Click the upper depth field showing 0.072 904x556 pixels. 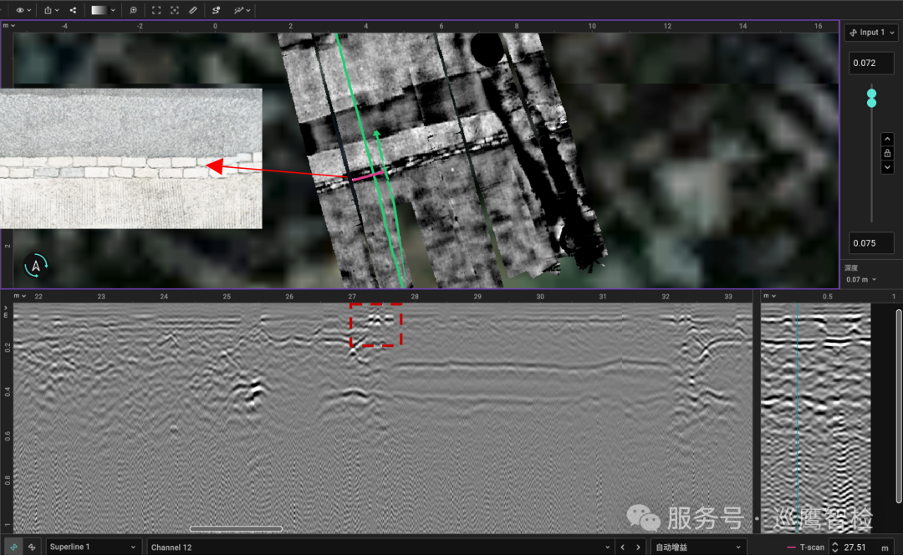pos(871,63)
